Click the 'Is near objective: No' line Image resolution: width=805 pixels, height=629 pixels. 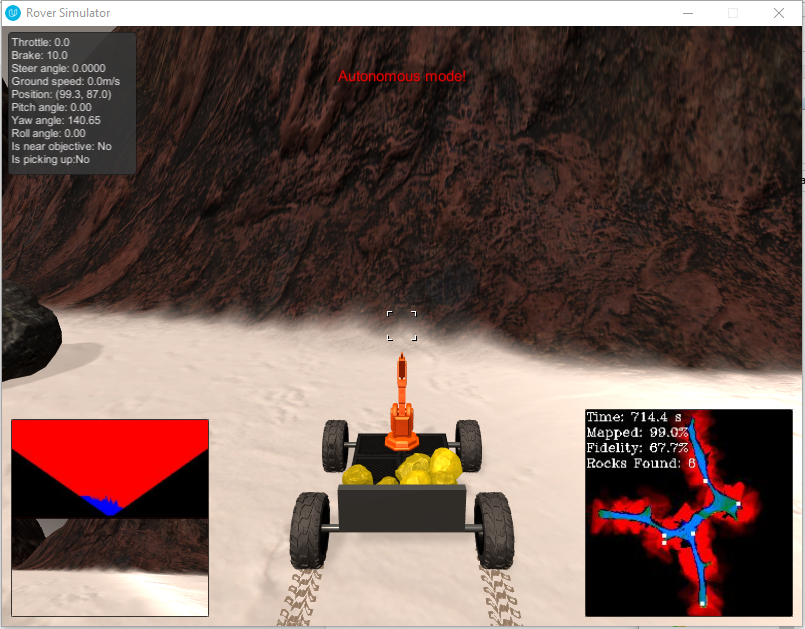pyautogui.click(x=62, y=146)
